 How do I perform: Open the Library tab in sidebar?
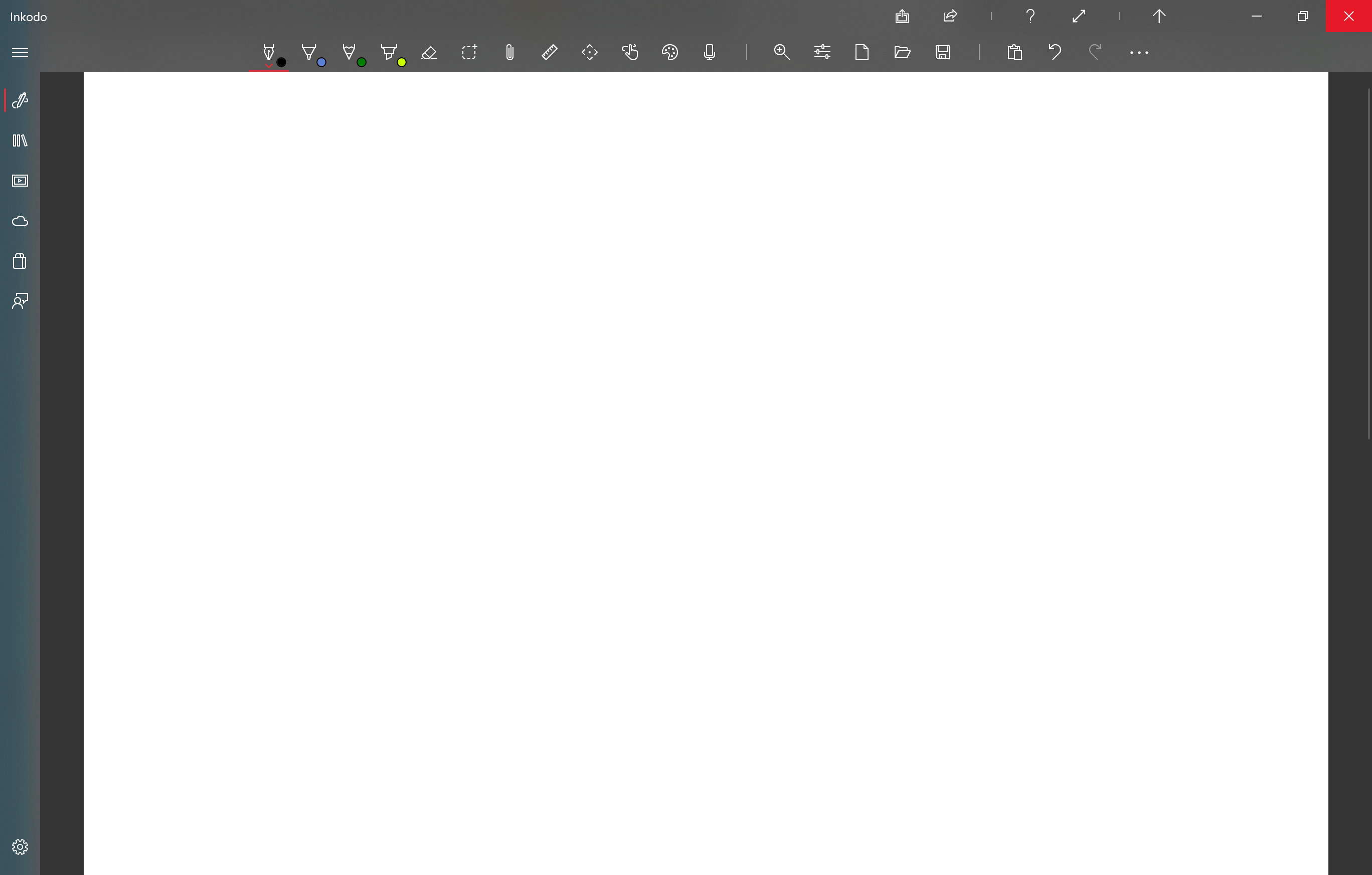pos(20,140)
